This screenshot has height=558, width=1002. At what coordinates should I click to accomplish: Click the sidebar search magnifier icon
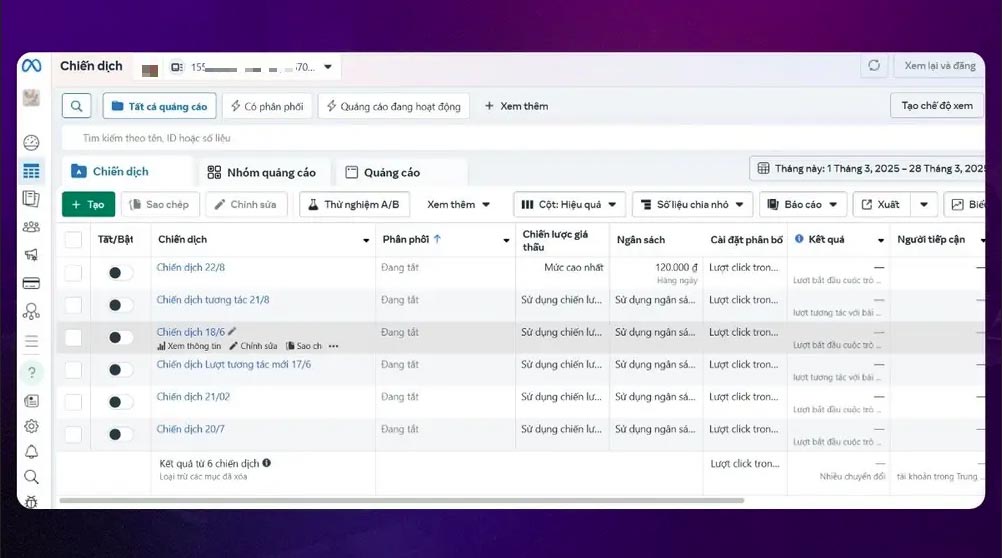[31, 477]
